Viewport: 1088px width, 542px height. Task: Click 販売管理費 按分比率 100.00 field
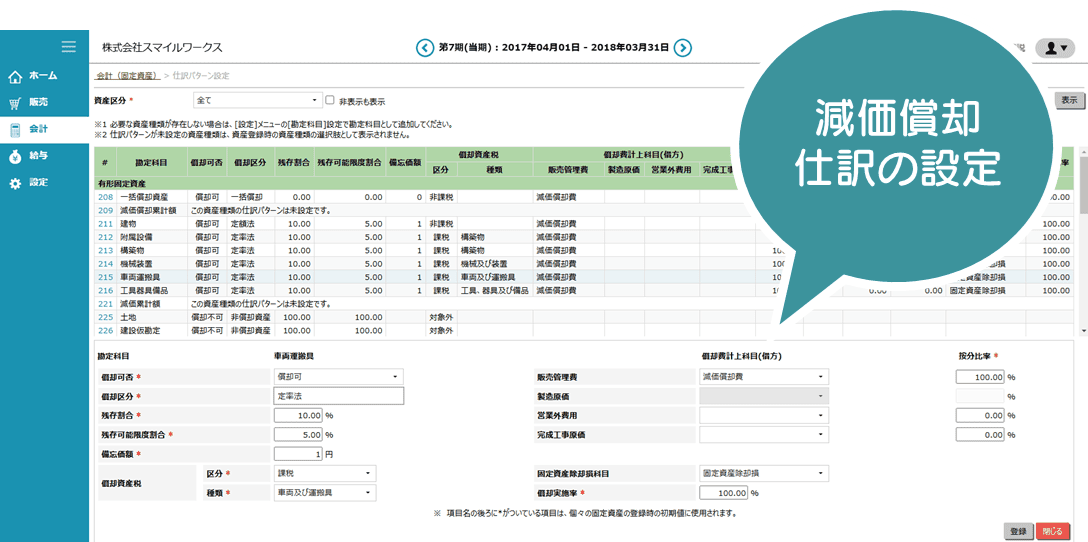(x=980, y=377)
